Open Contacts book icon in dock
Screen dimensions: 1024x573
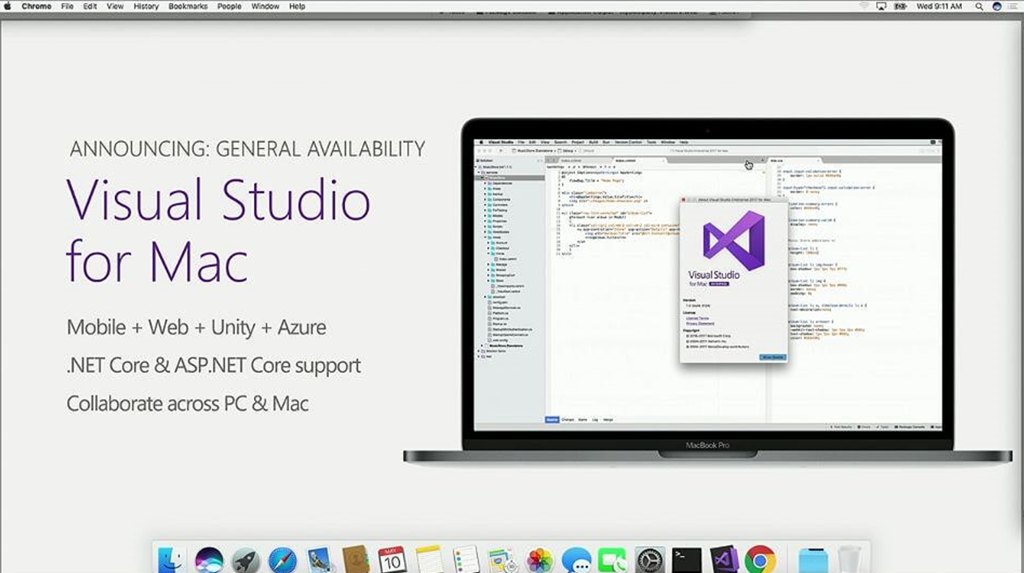[x=355, y=560]
